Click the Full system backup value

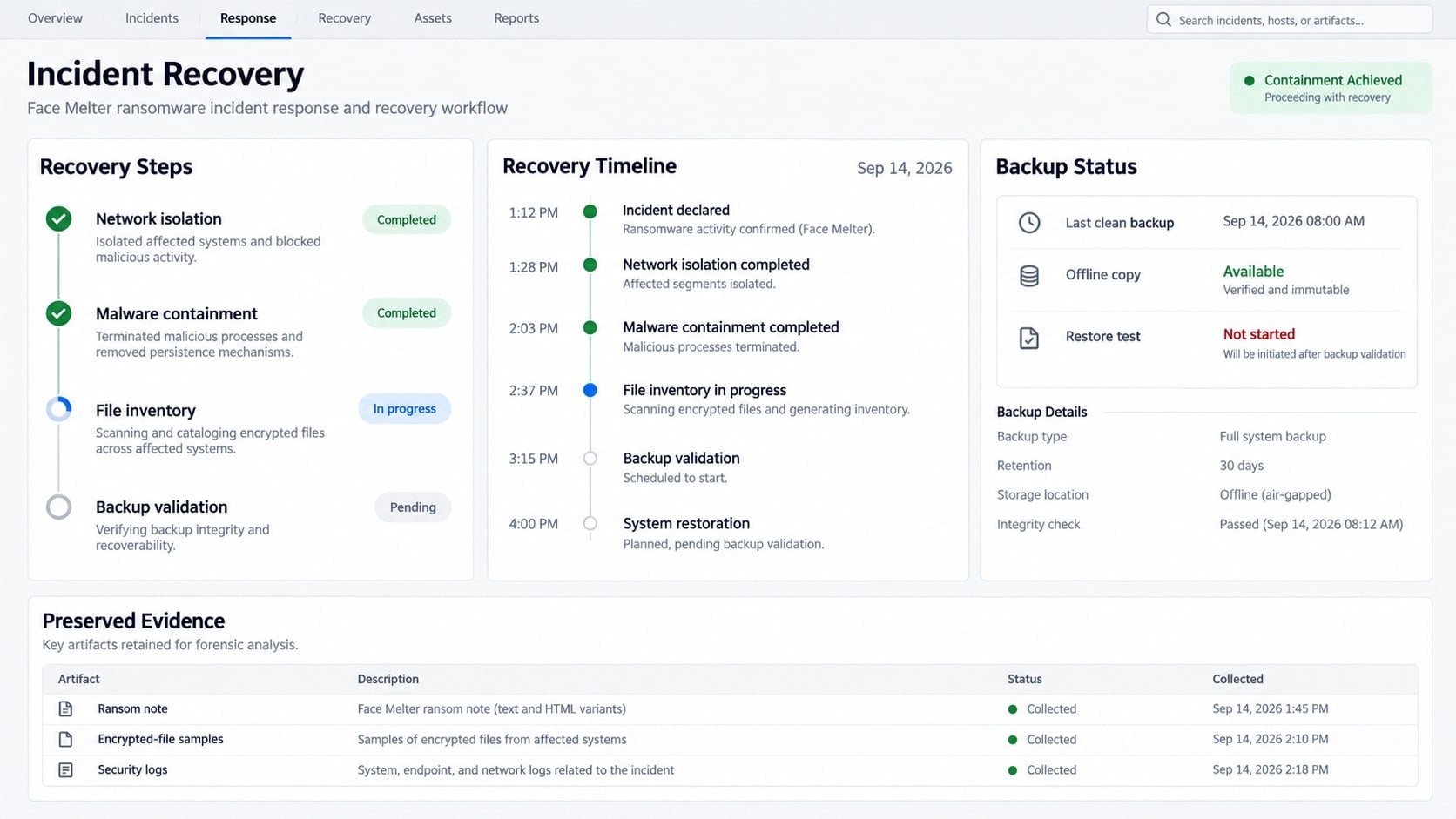1272,436
